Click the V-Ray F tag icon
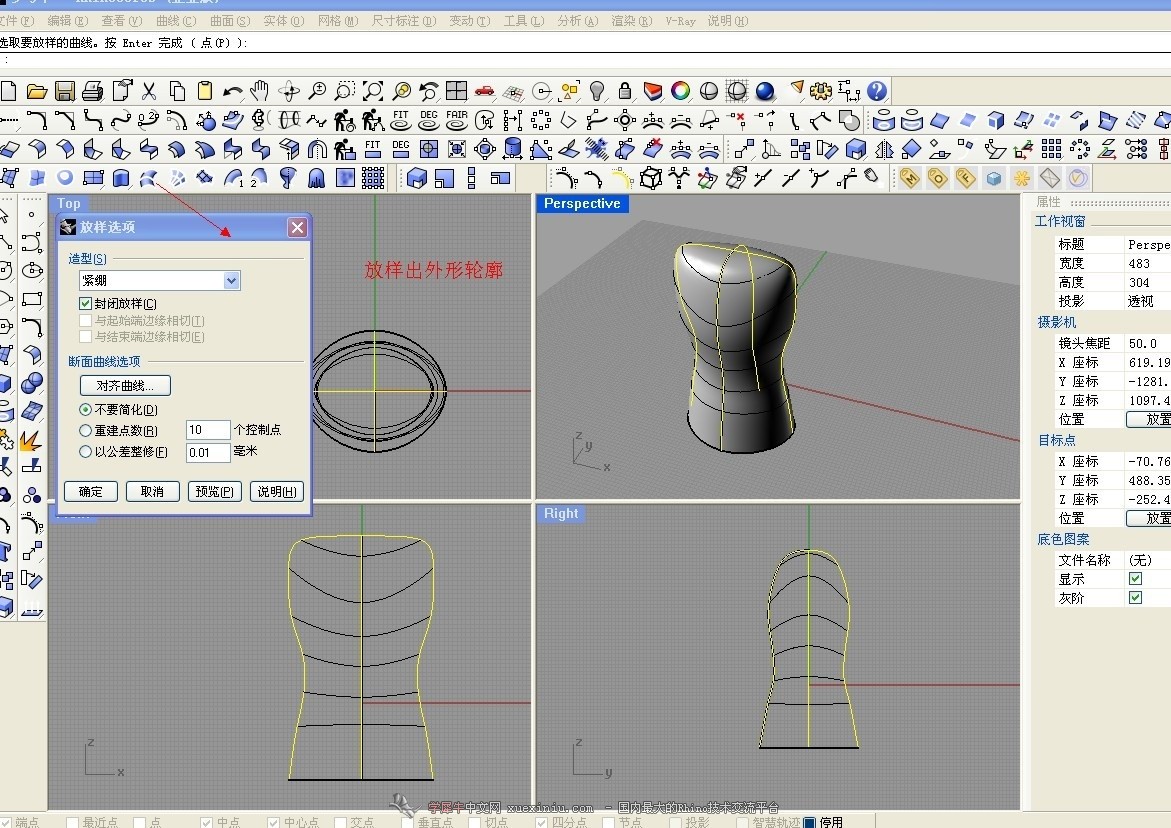Viewport: 1171px width, 828px height. click(x=966, y=178)
